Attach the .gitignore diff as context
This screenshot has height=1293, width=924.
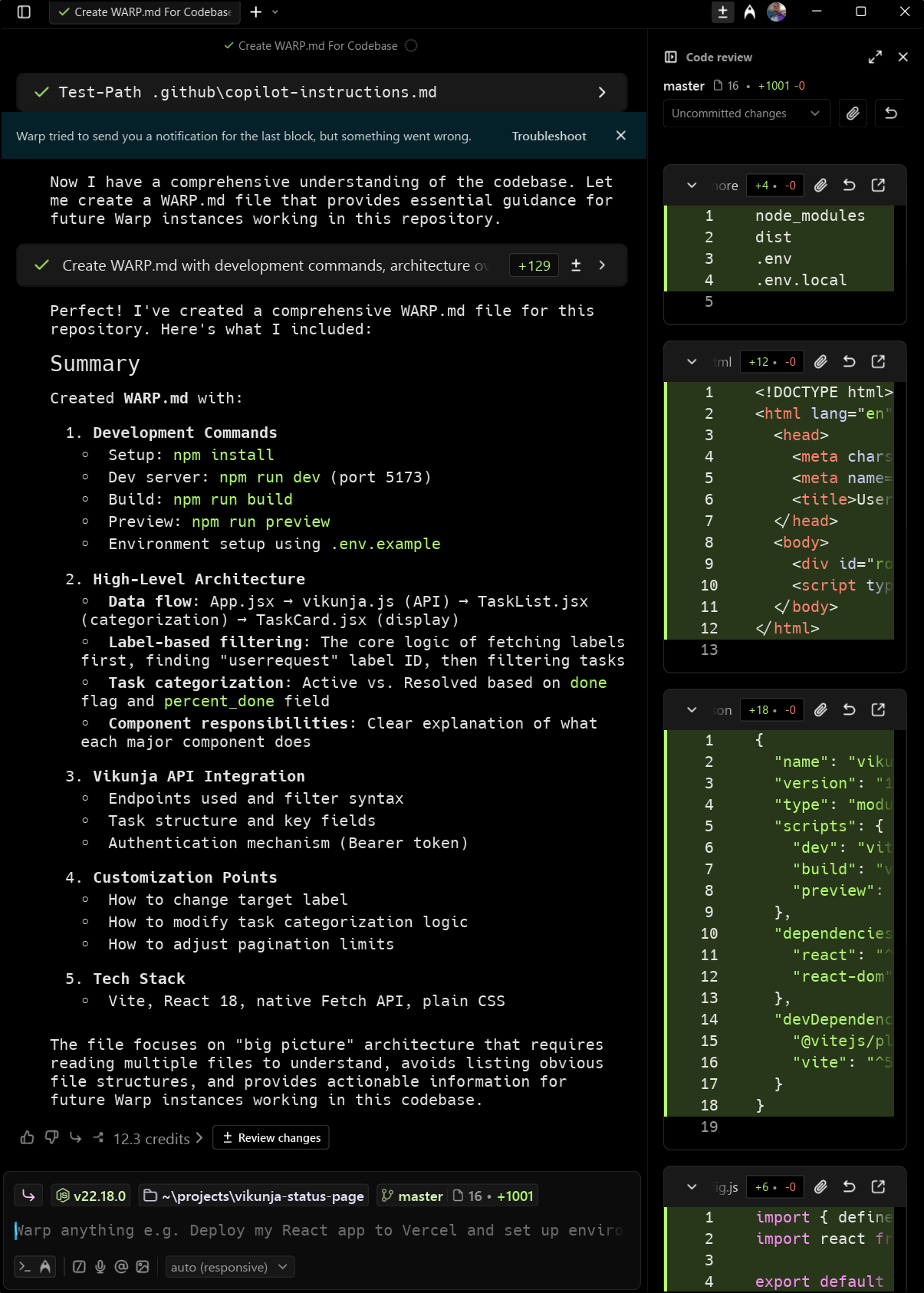(820, 185)
